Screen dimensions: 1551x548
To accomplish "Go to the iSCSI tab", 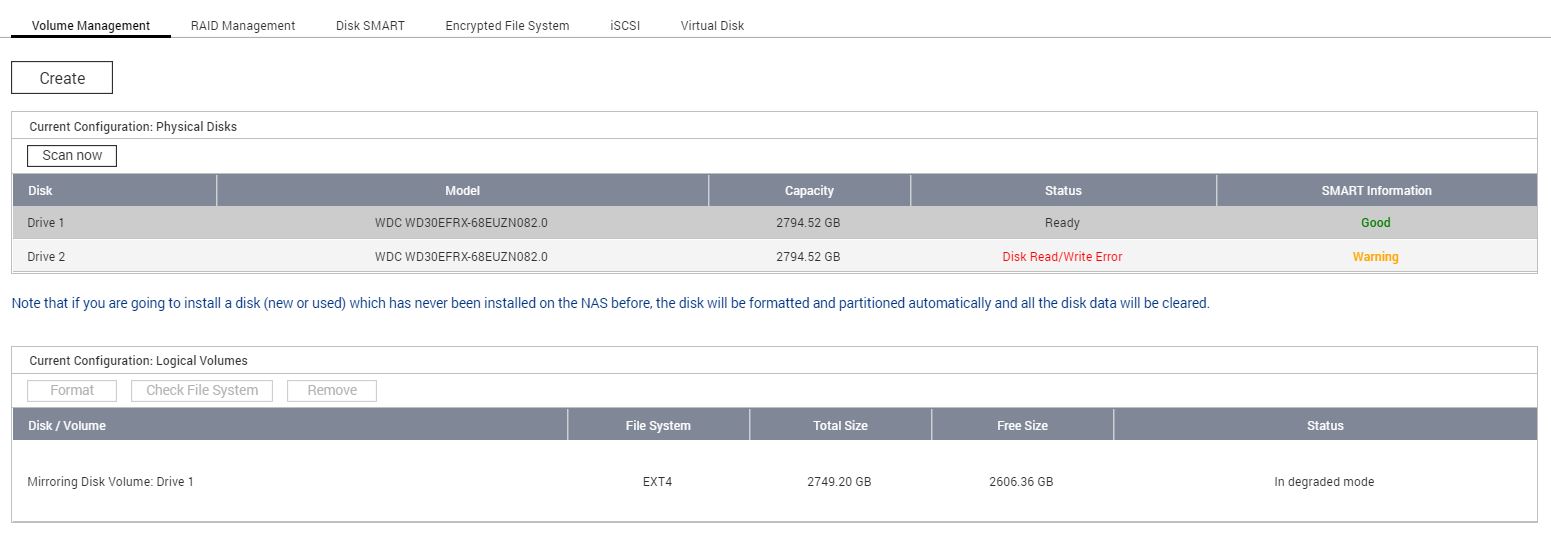I will click(x=625, y=26).
